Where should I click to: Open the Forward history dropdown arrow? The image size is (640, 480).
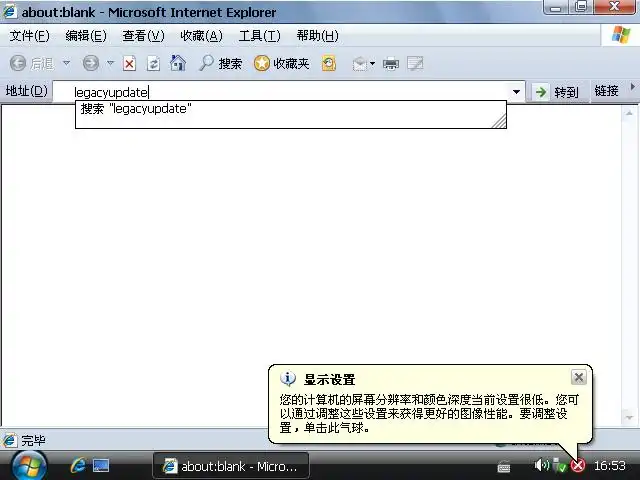point(110,63)
